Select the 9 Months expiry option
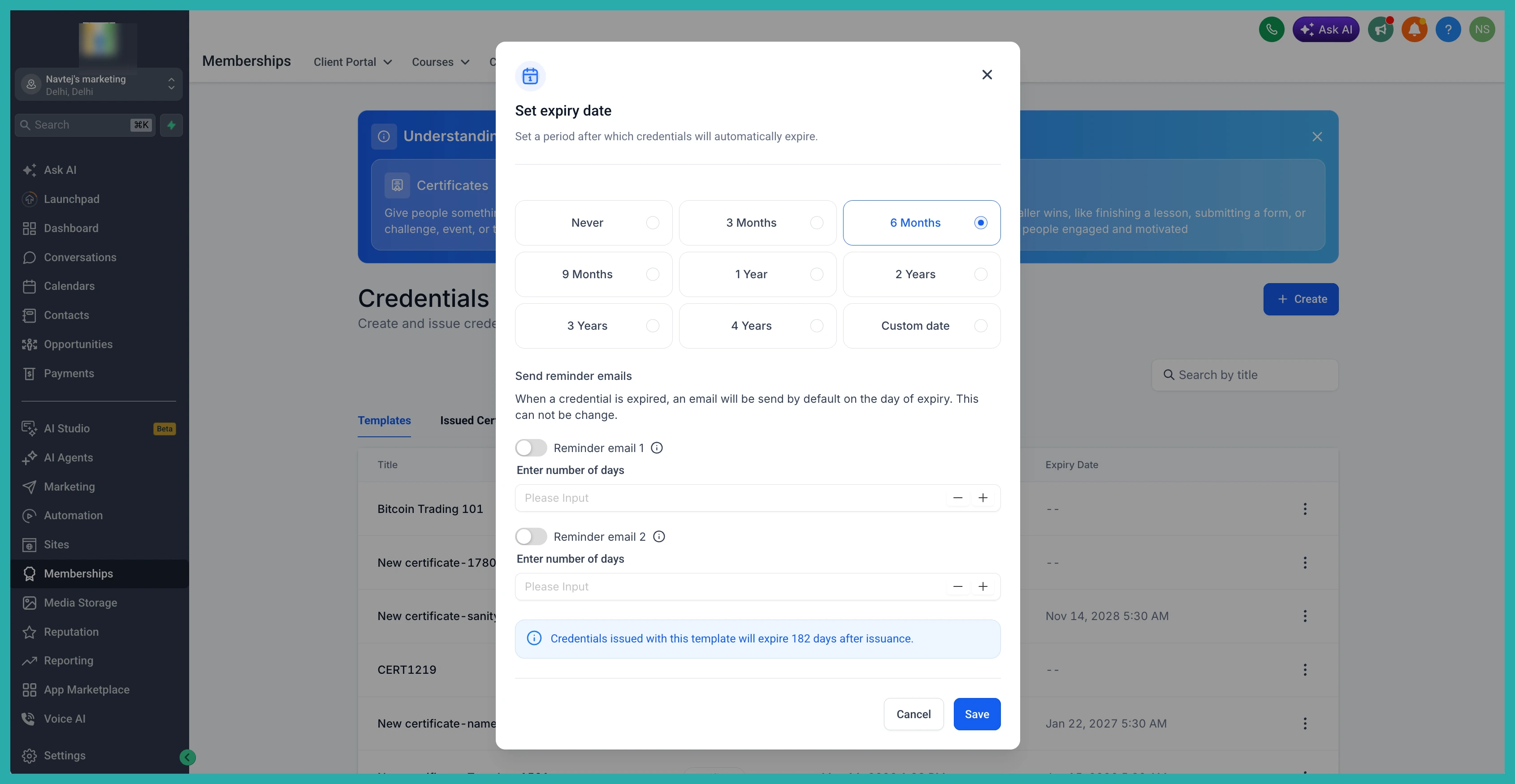This screenshot has height=784, width=1515. tap(593, 275)
